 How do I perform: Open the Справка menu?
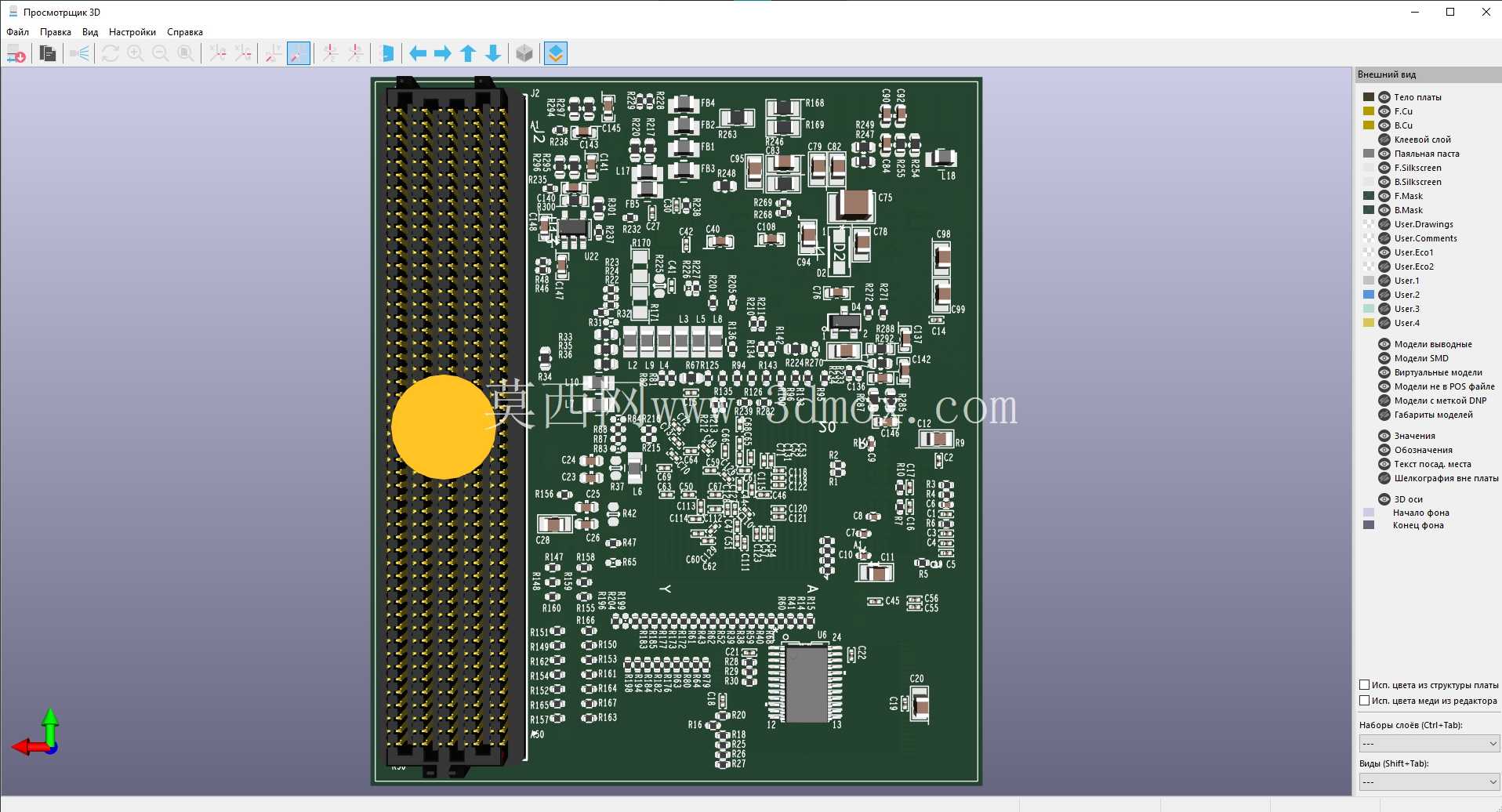click(185, 32)
